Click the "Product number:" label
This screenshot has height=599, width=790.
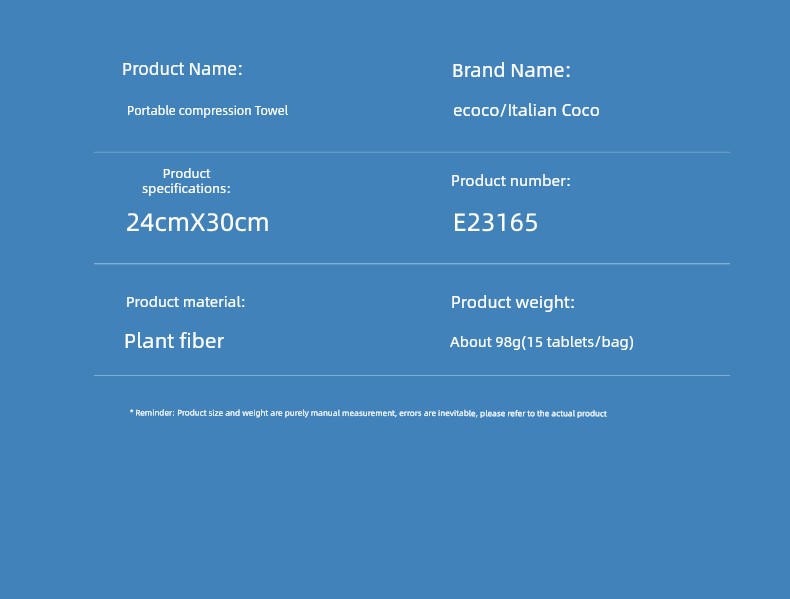[x=510, y=181]
